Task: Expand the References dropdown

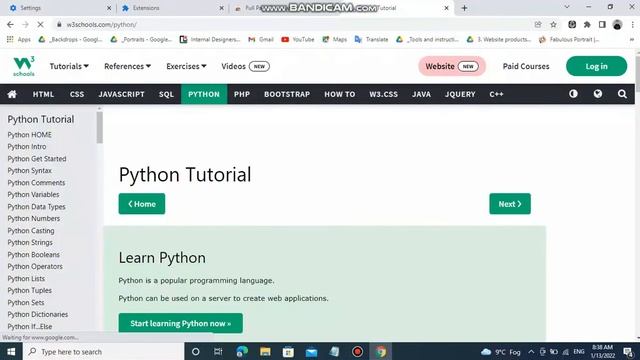Action: [x=127, y=66]
